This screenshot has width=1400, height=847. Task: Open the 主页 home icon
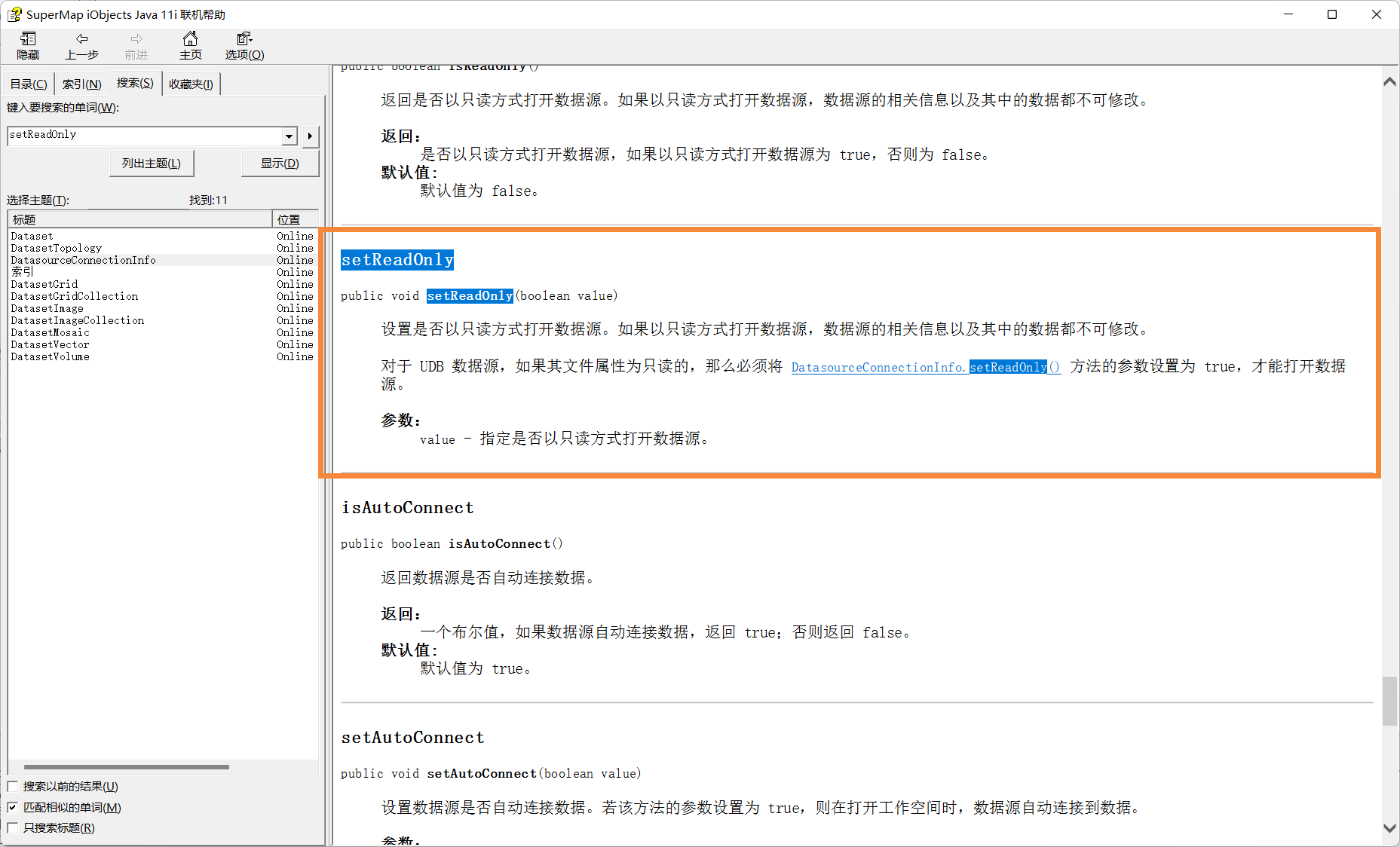tap(190, 46)
